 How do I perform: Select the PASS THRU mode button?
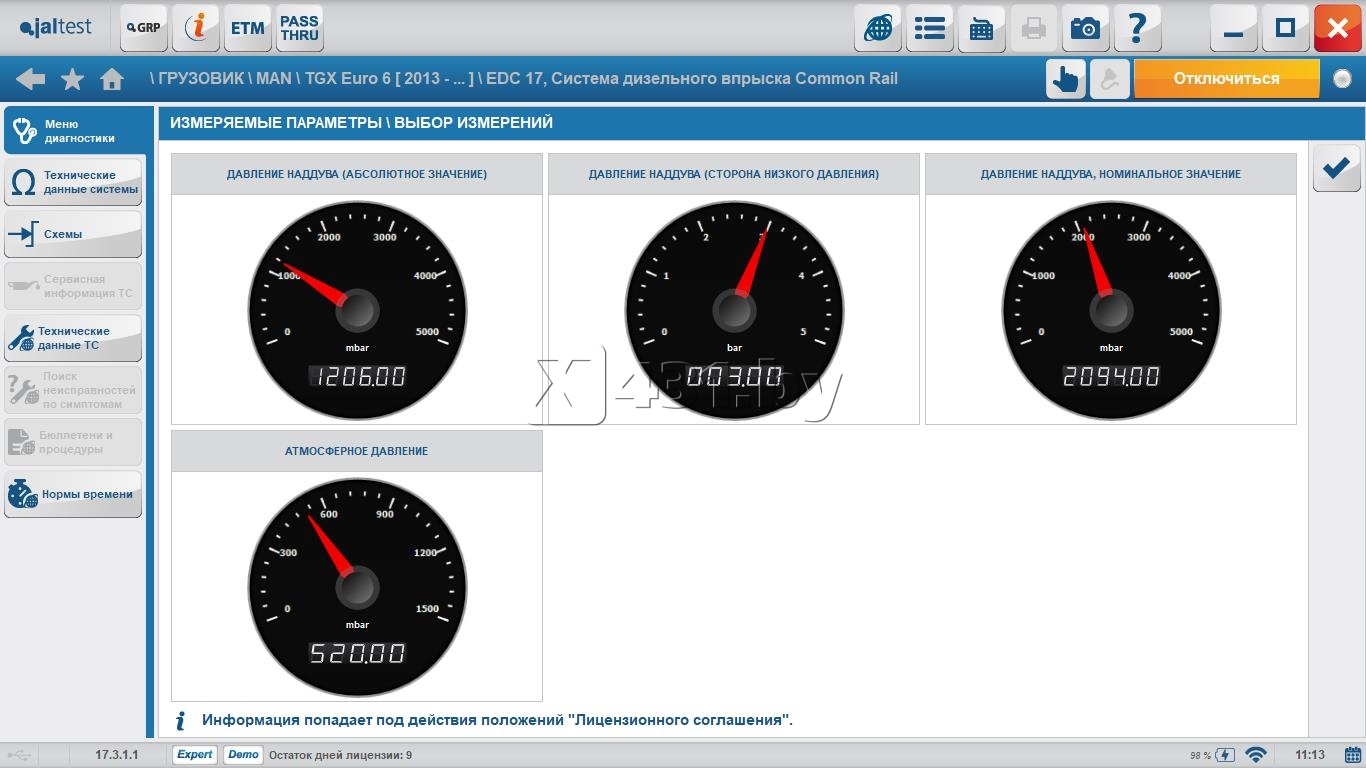(x=300, y=28)
